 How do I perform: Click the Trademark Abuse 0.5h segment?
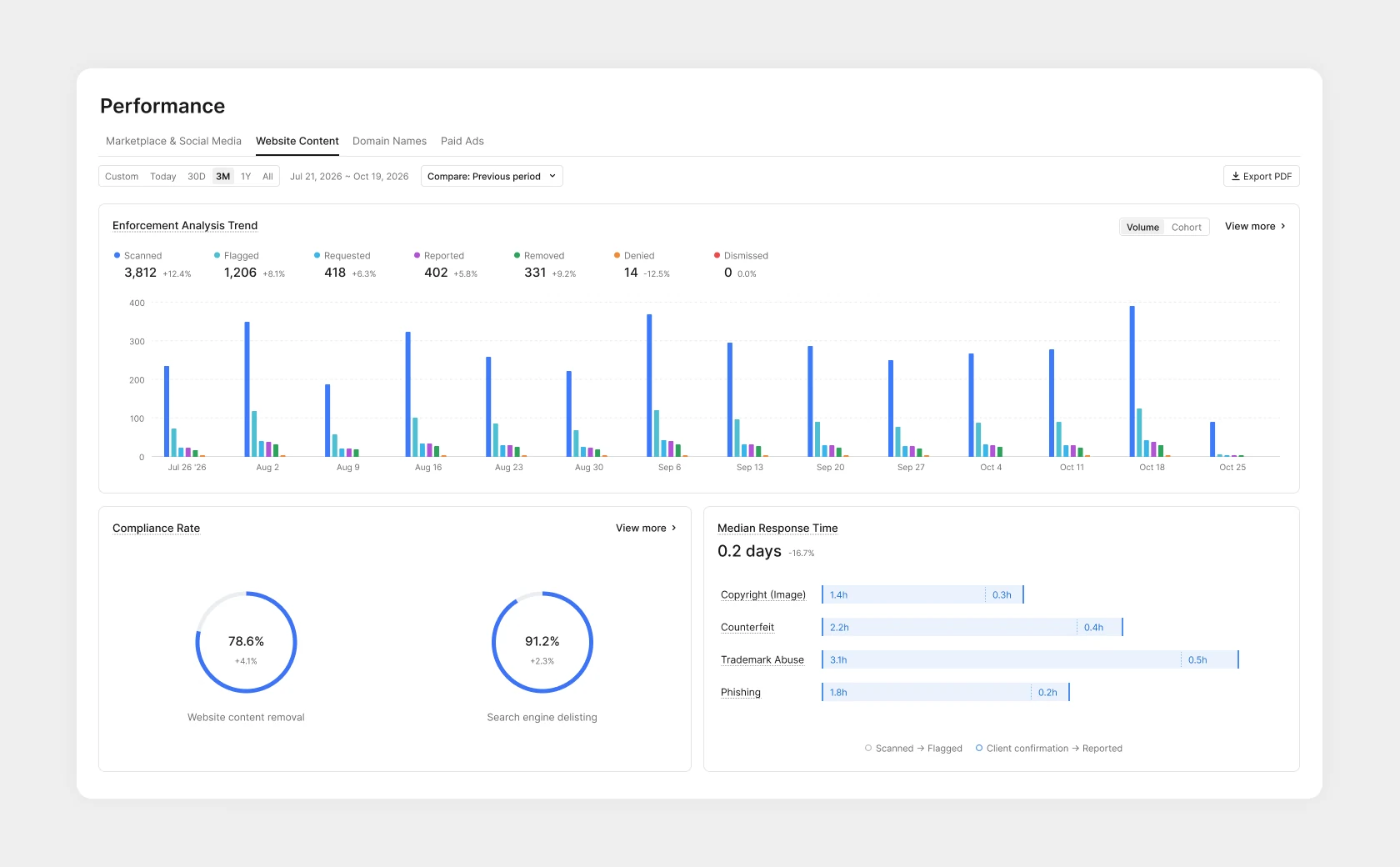click(1210, 659)
